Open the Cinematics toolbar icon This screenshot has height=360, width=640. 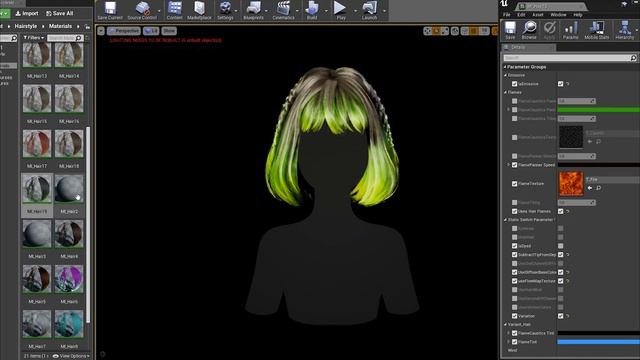click(x=283, y=10)
